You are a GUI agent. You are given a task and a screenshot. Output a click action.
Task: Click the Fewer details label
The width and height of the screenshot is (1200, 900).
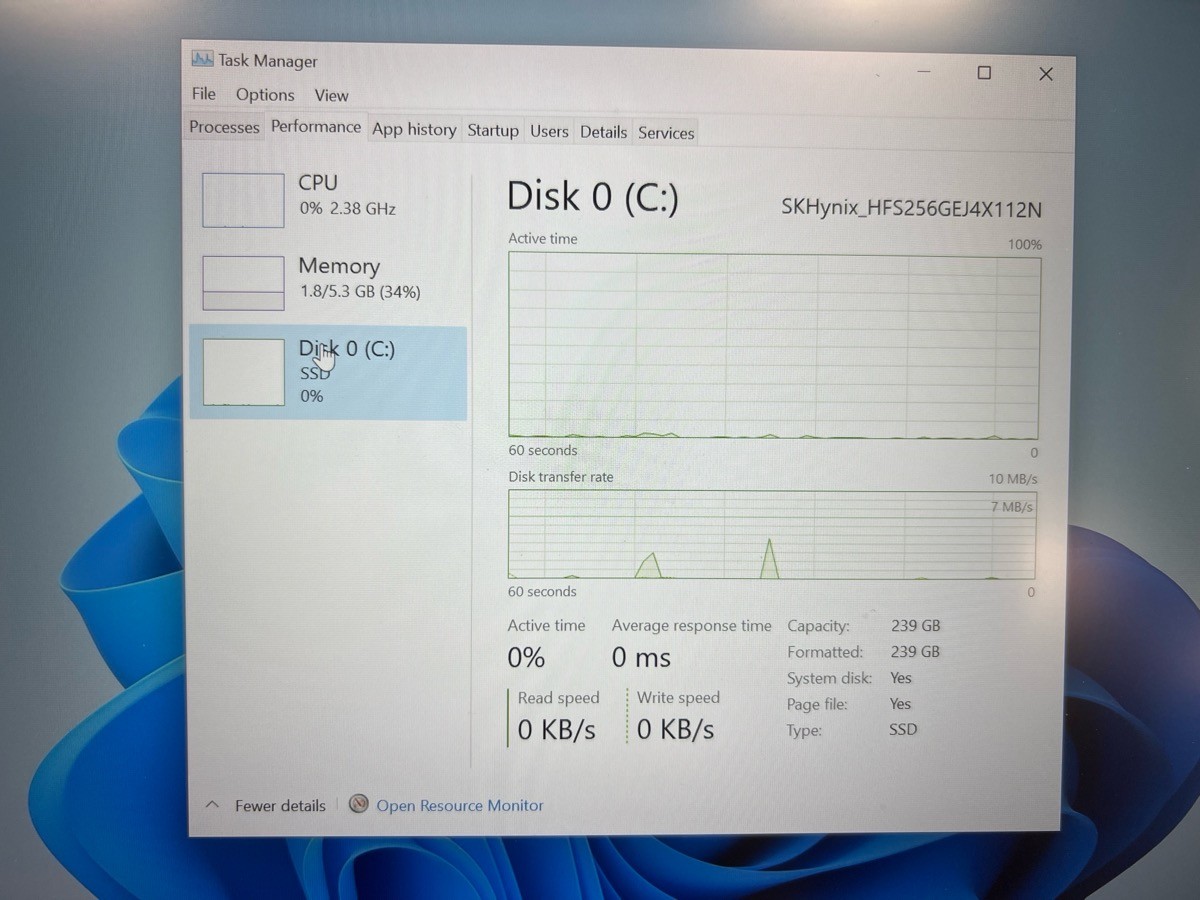pos(280,805)
